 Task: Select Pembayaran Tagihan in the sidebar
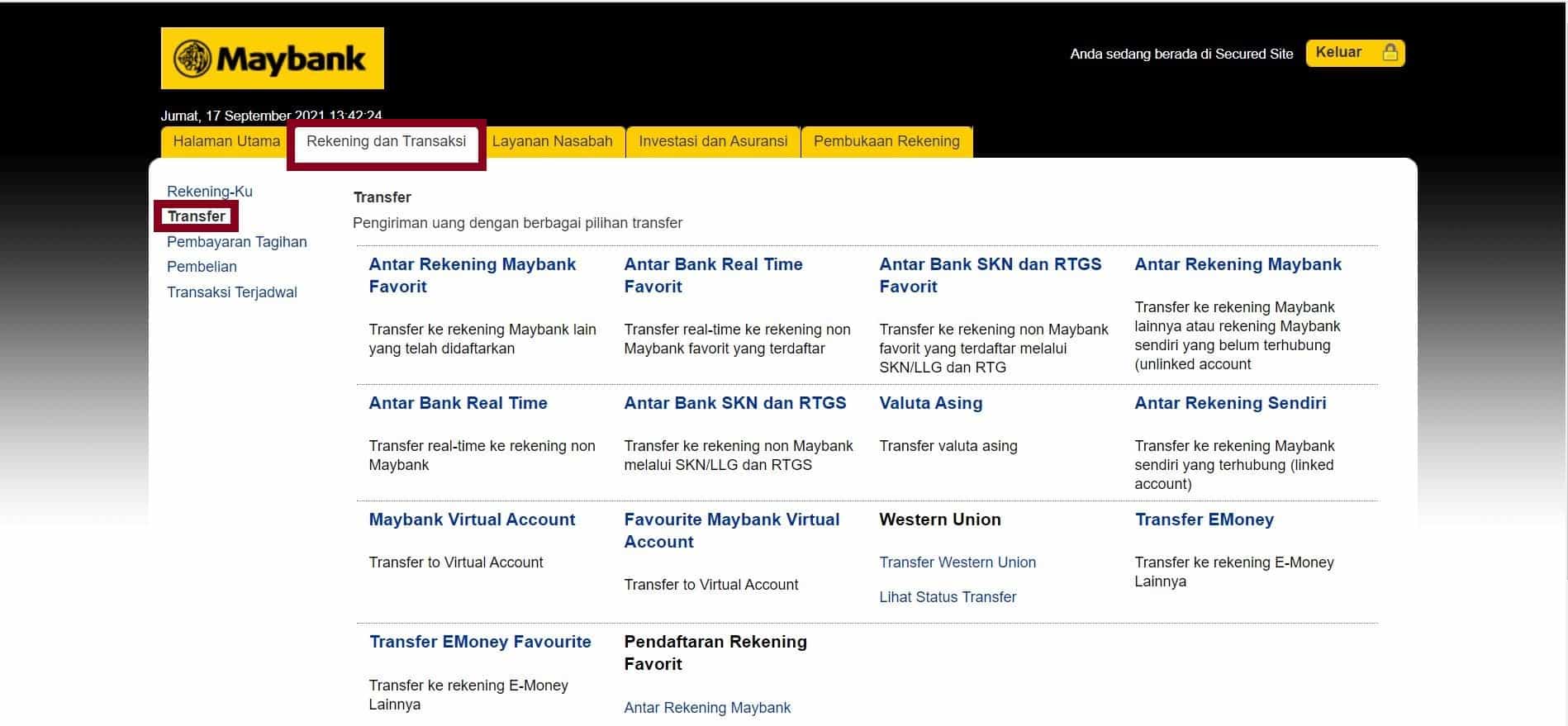236,242
